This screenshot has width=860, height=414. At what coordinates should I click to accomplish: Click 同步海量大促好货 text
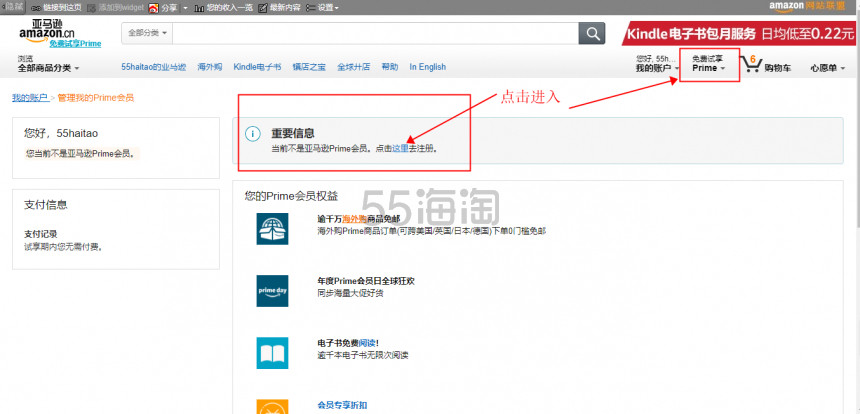(350, 293)
